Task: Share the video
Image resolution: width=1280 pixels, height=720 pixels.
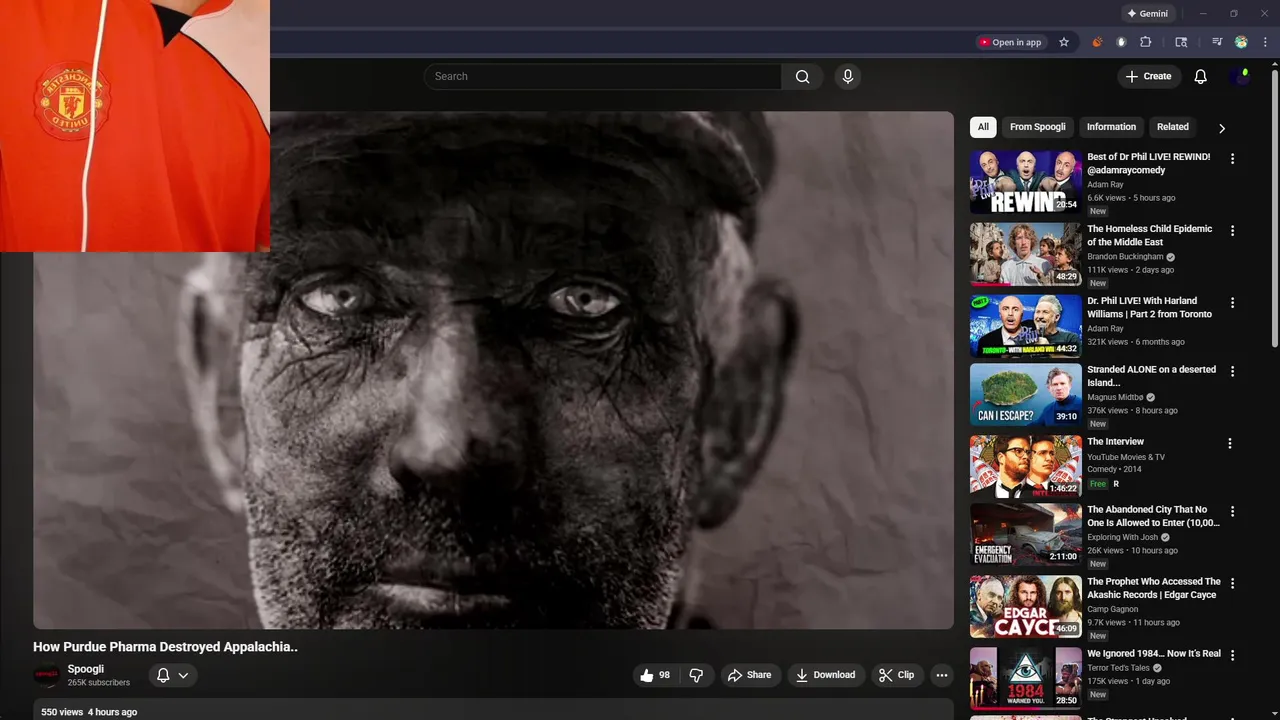Action: click(x=750, y=675)
